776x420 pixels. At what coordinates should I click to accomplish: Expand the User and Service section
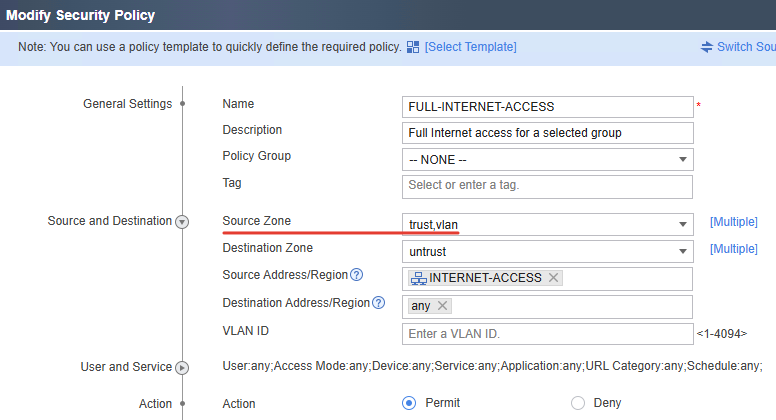[x=182, y=368]
